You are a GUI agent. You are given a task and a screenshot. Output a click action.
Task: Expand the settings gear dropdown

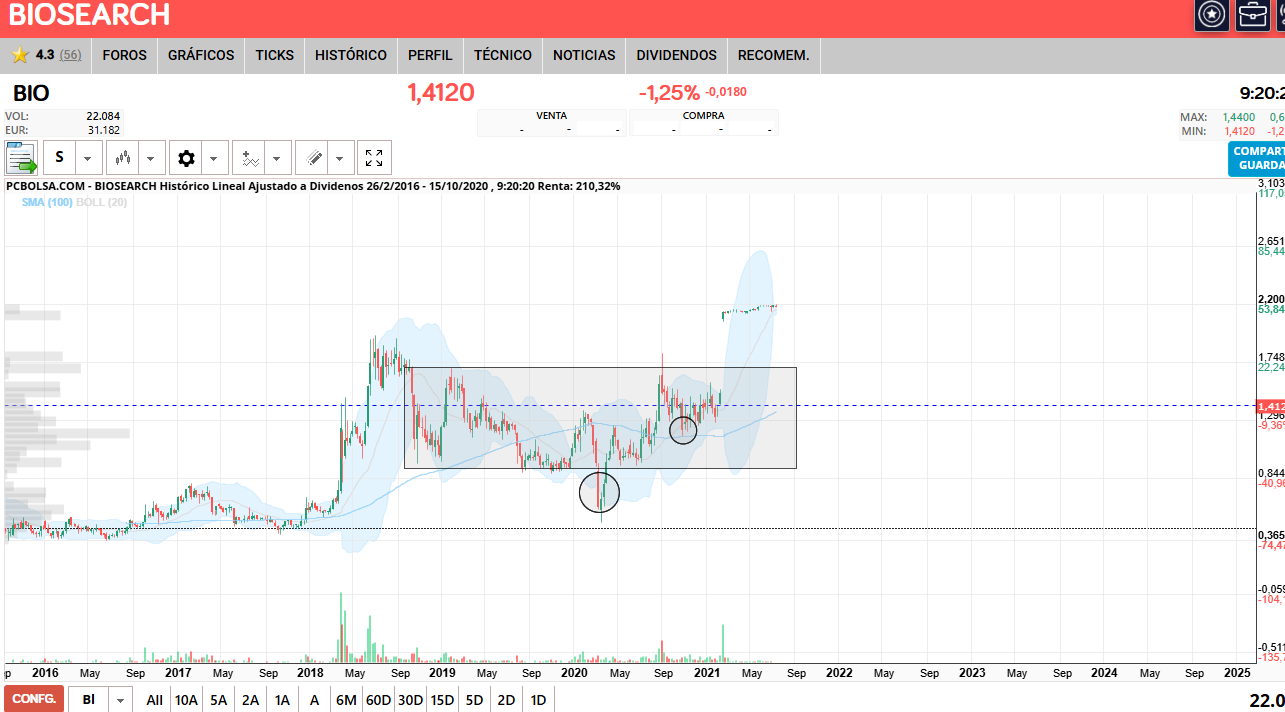pyautogui.click(x=215, y=158)
